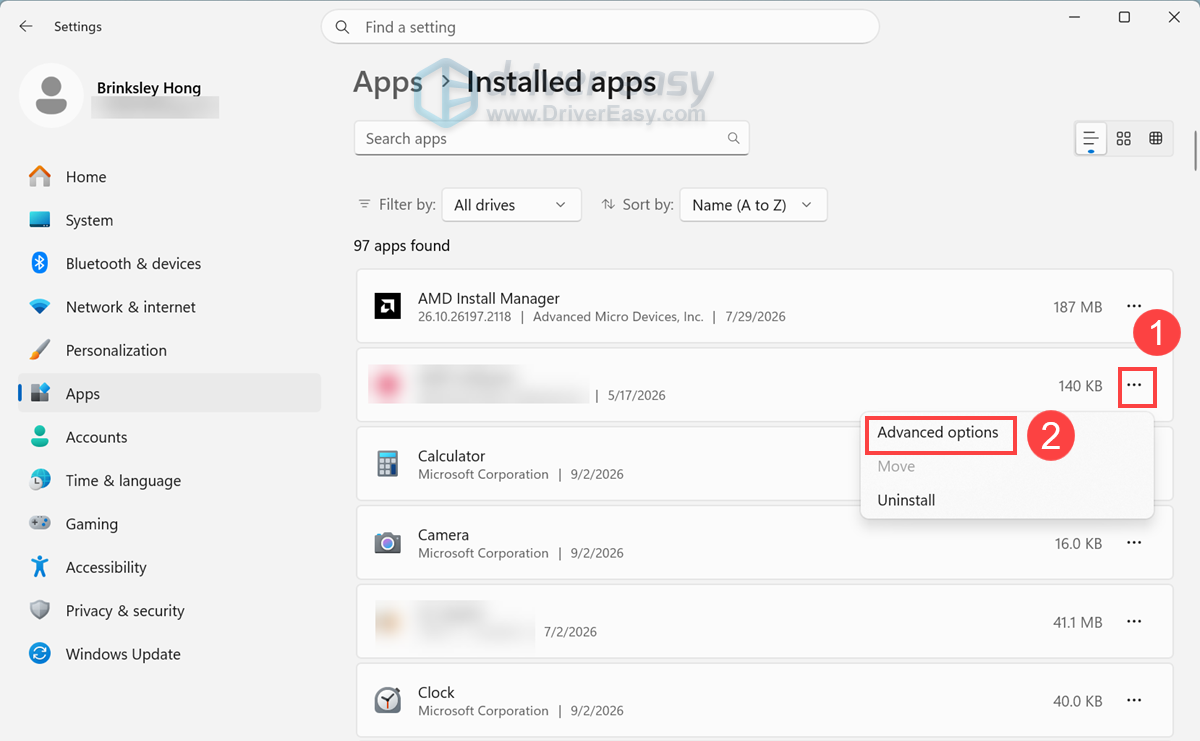Screen dimensions: 1200x741
Task: Maximize the Settings window
Action: tap(1124, 17)
